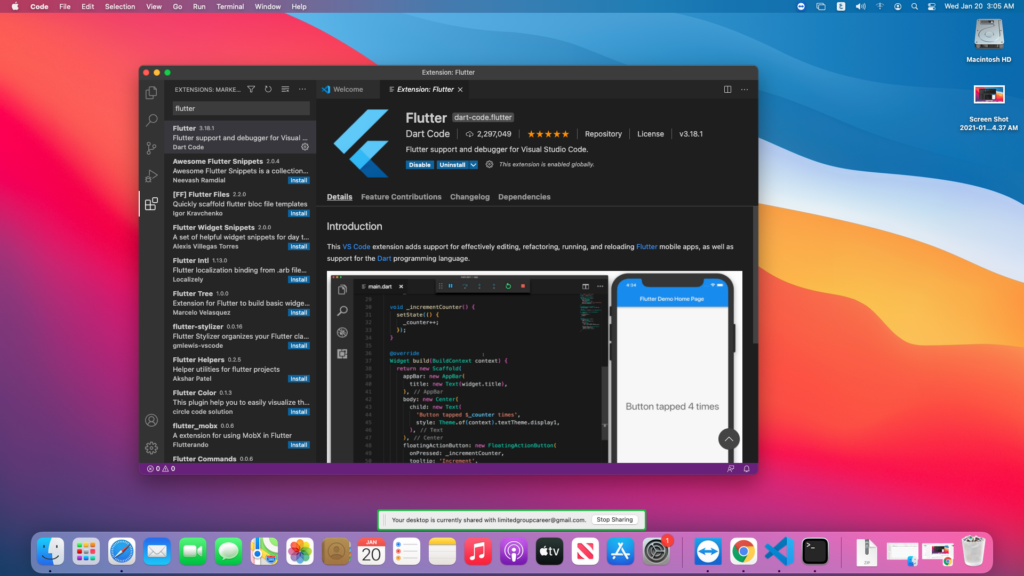This screenshot has height=576, width=1024.
Task: Select the Extensions view icon
Action: click(x=152, y=204)
